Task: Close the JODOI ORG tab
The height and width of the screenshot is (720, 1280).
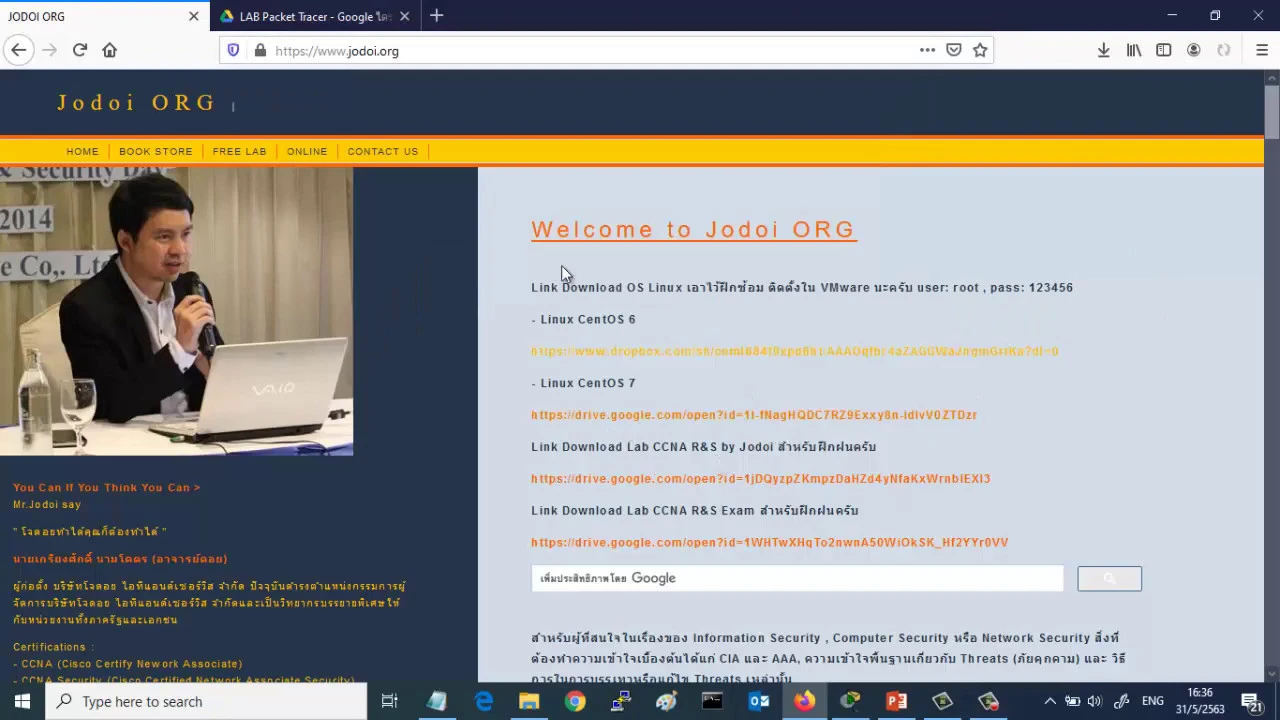Action: click(x=194, y=16)
